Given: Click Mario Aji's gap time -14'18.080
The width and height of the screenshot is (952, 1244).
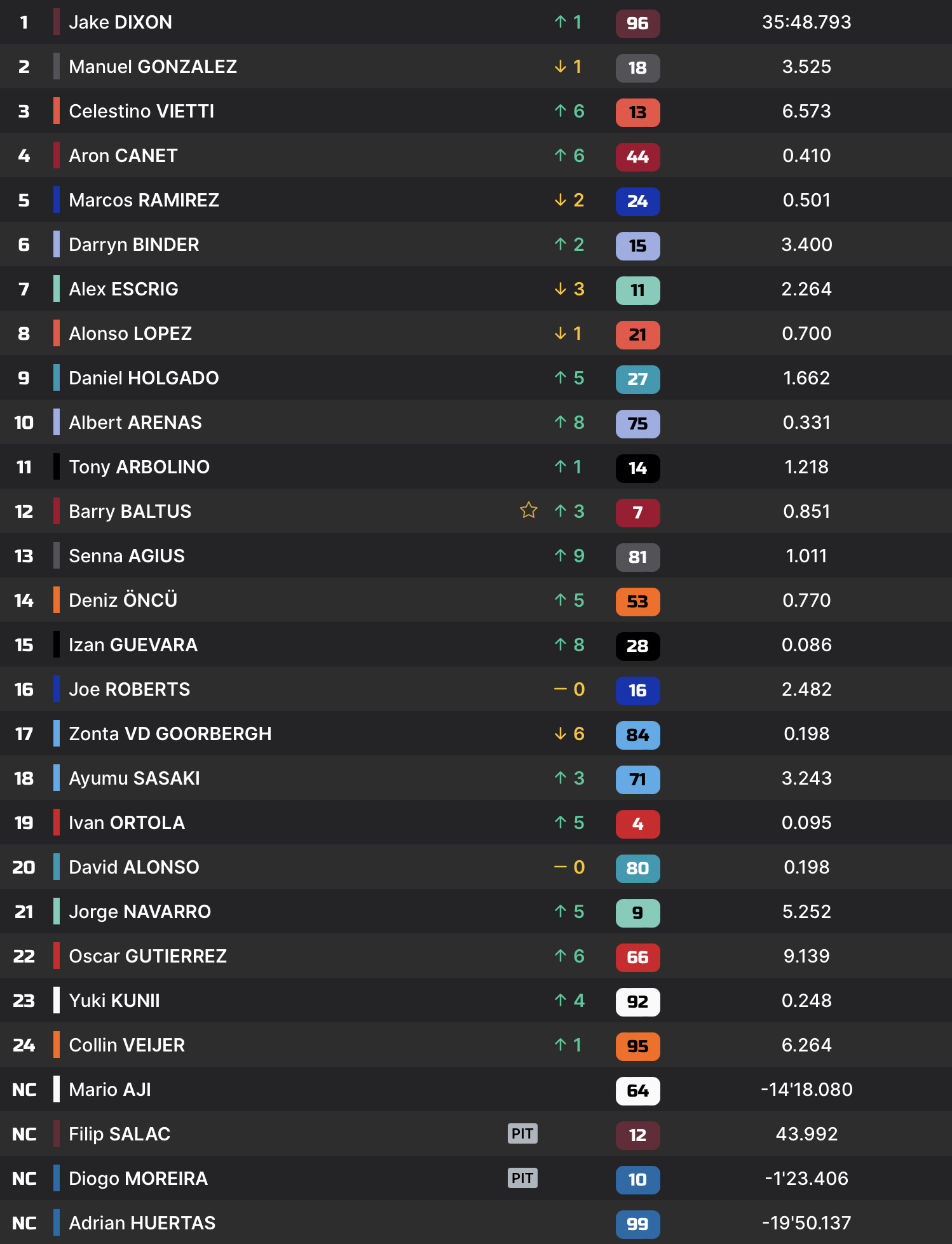Looking at the screenshot, I should 806,1090.
